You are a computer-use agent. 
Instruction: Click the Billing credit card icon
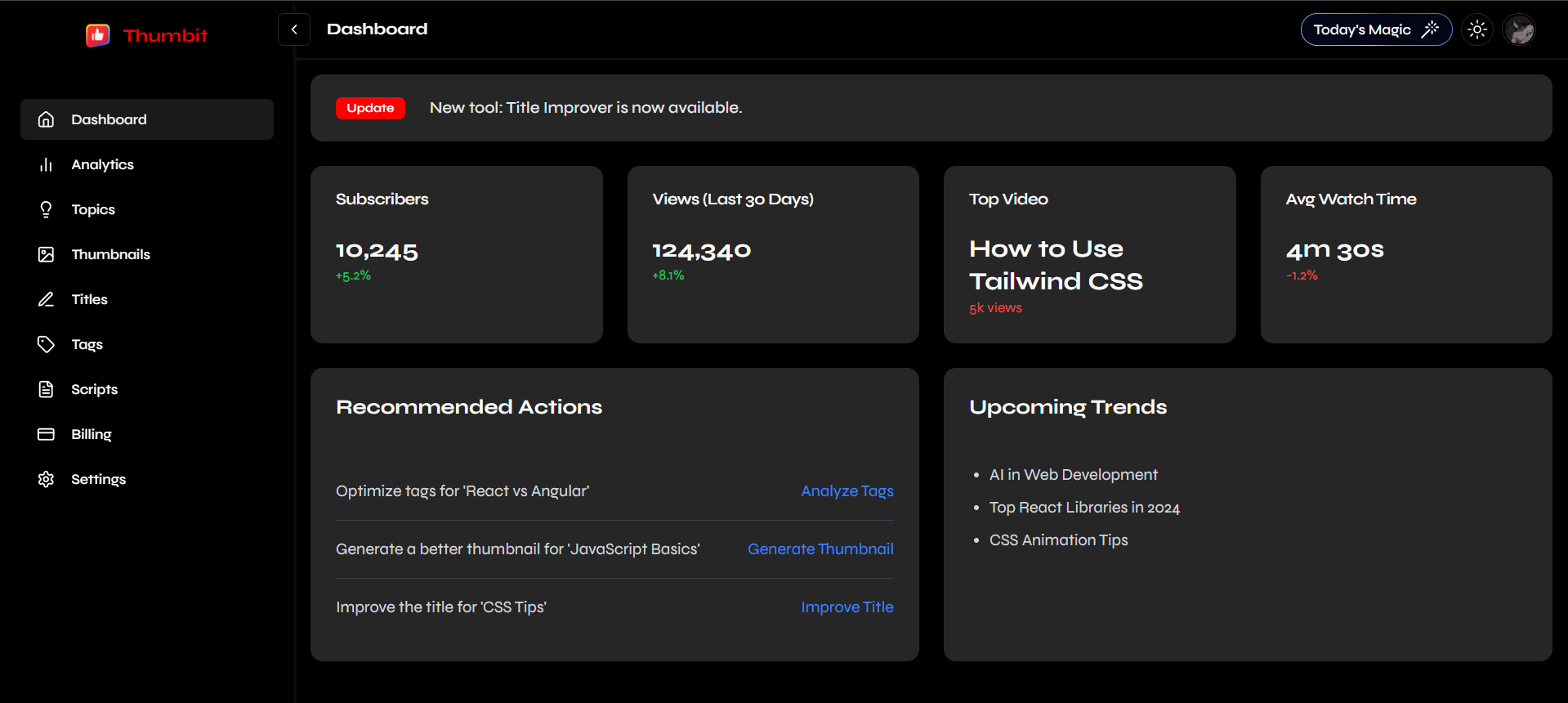pyautogui.click(x=47, y=434)
